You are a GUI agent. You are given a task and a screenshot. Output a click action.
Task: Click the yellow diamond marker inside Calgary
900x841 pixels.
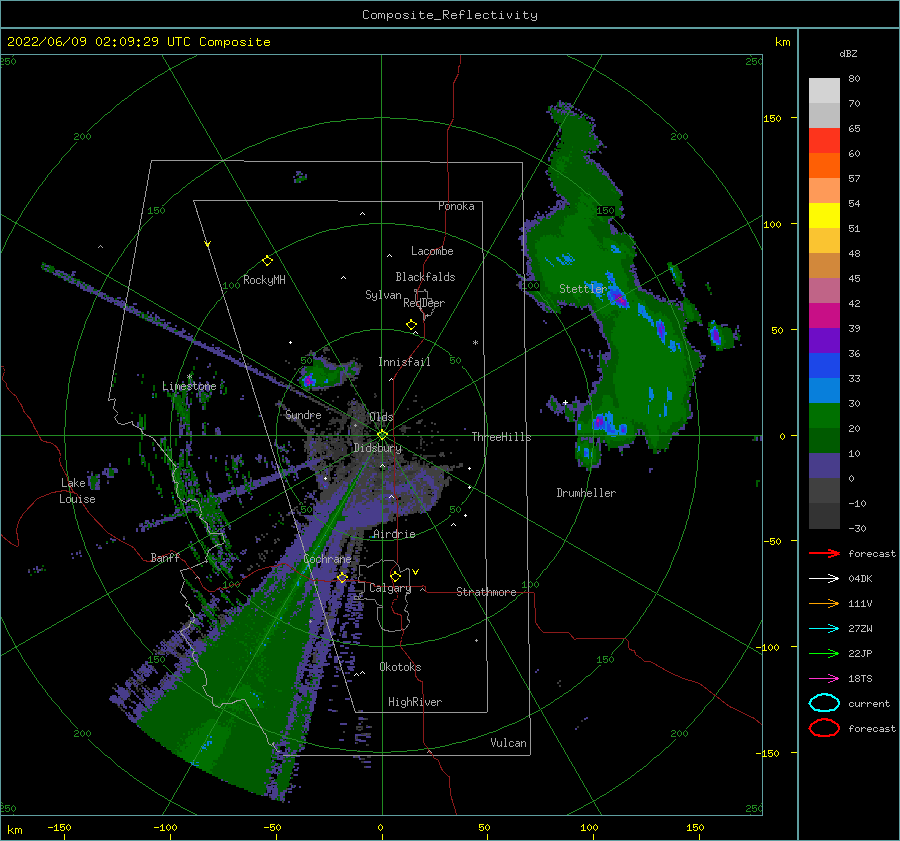tap(395, 576)
